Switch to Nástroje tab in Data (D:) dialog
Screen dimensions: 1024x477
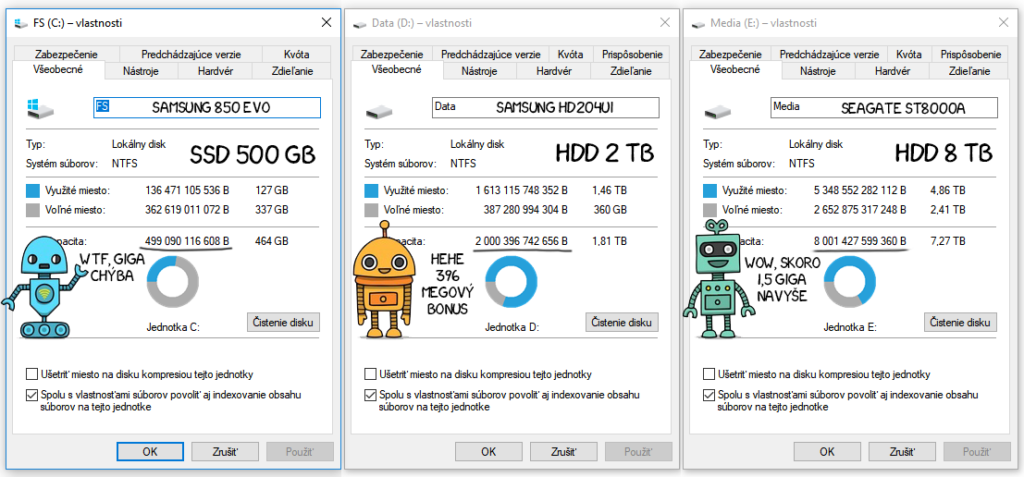click(x=486, y=71)
